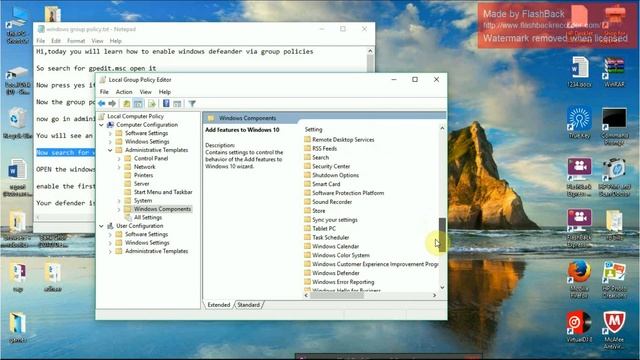Open the WinRAR desktop shortcut
This screenshot has height=360, width=640.
(614, 72)
